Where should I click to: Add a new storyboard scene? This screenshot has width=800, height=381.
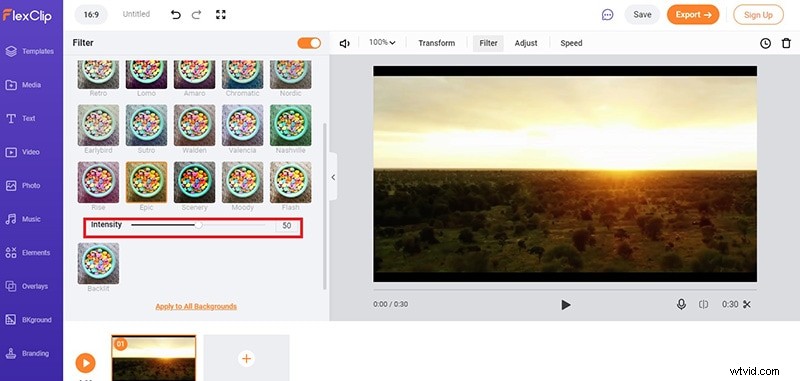[246, 358]
